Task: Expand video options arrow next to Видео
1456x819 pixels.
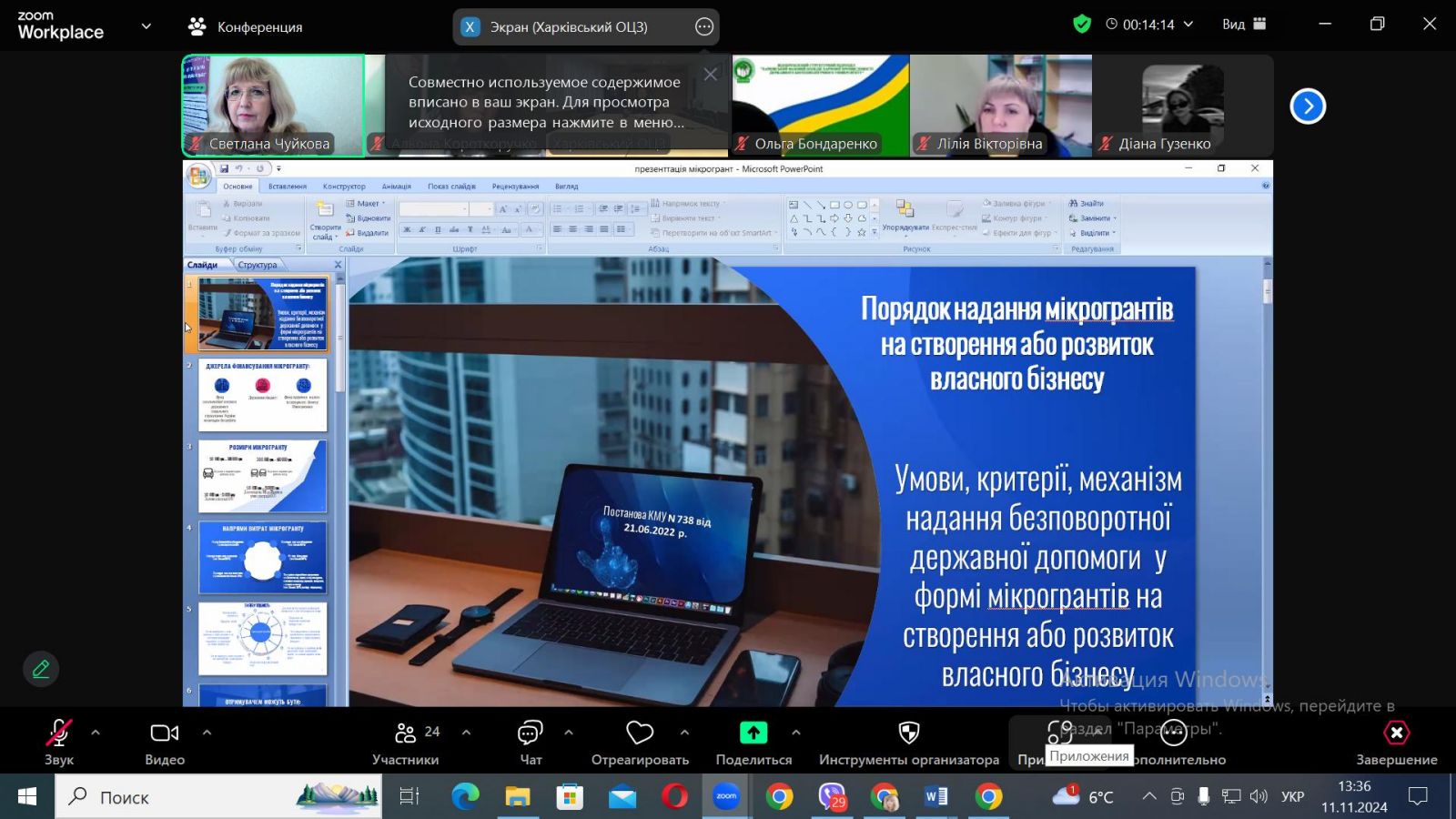Action: pyautogui.click(x=207, y=733)
